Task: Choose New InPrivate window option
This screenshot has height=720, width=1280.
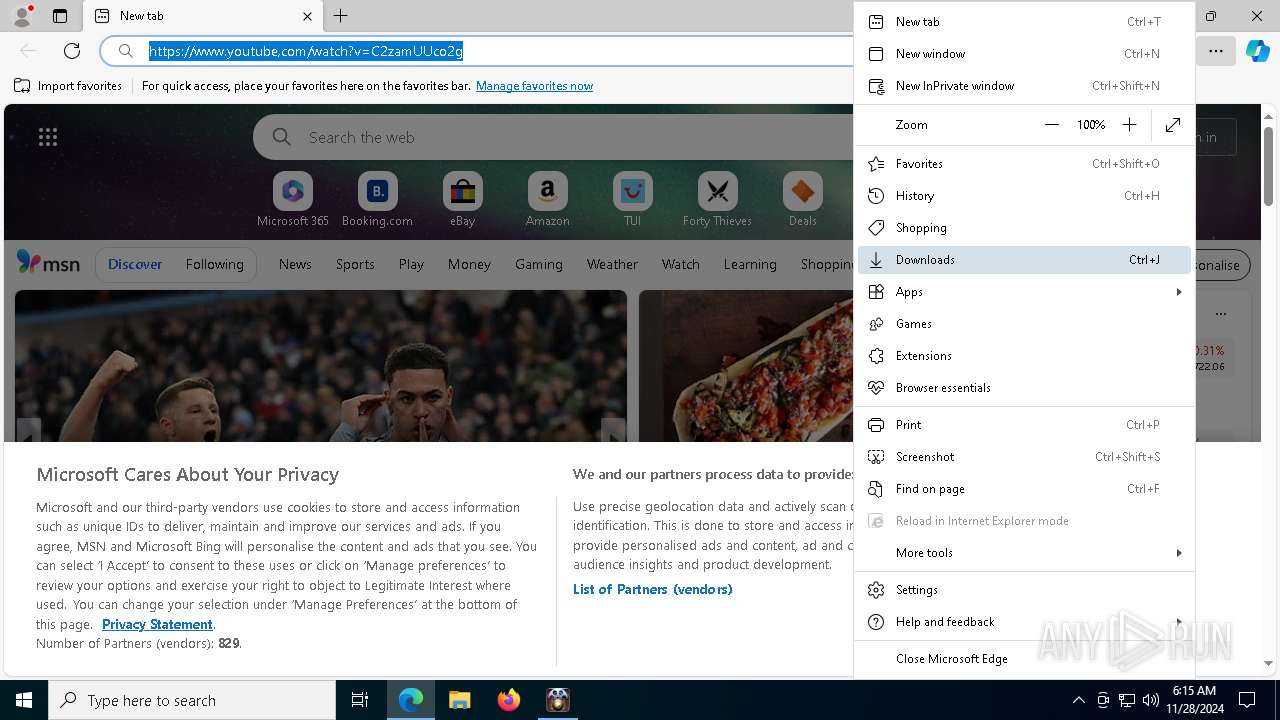Action: (1024, 86)
